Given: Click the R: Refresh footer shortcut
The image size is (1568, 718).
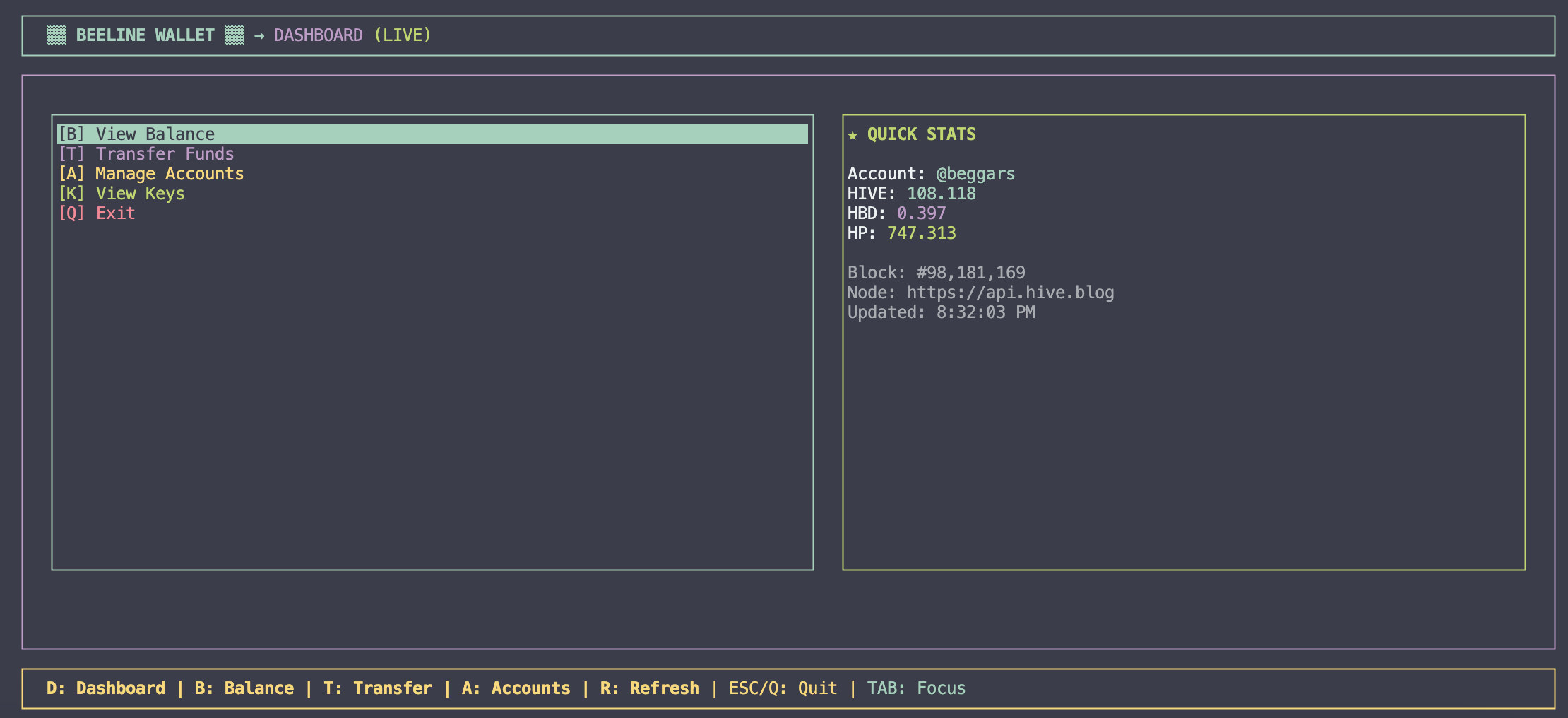Looking at the screenshot, I should [650, 688].
